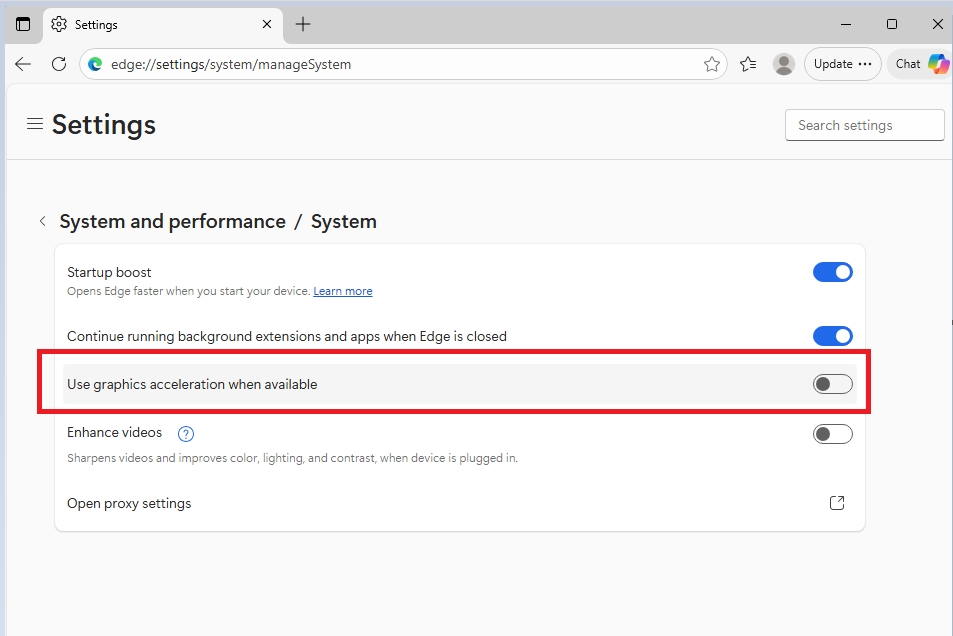Add this page to favorites star icon
The image size is (953, 636).
click(x=712, y=64)
